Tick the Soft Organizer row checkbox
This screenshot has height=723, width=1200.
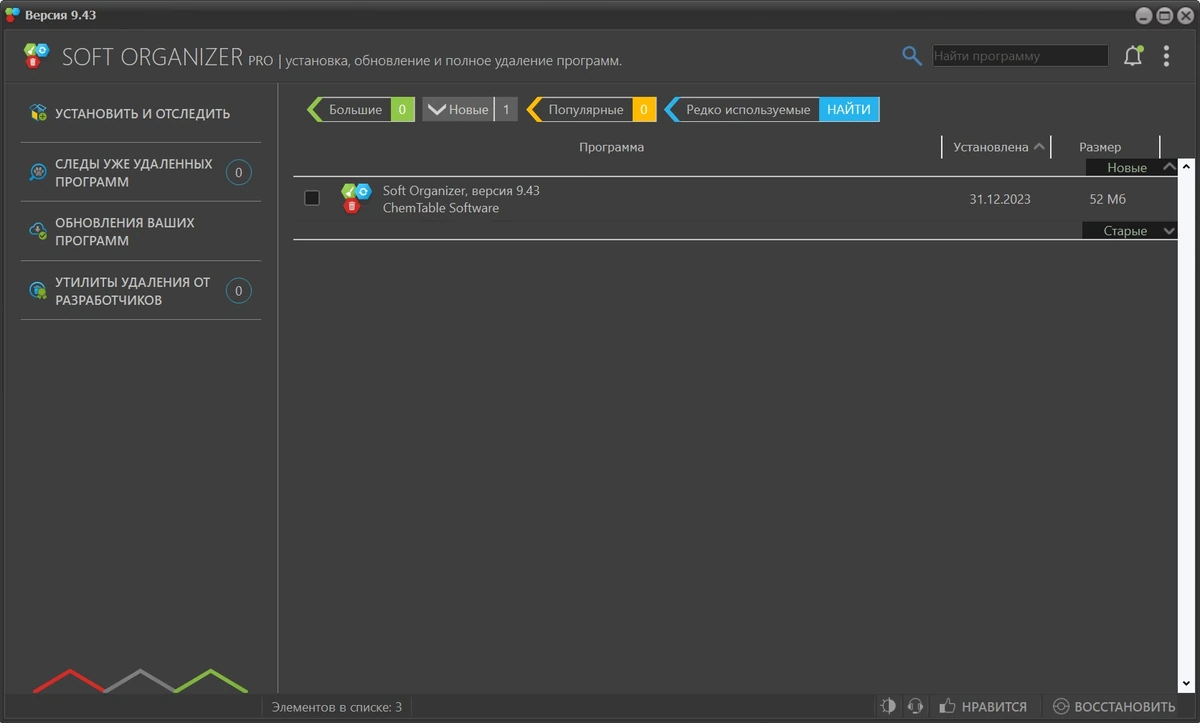tap(312, 198)
